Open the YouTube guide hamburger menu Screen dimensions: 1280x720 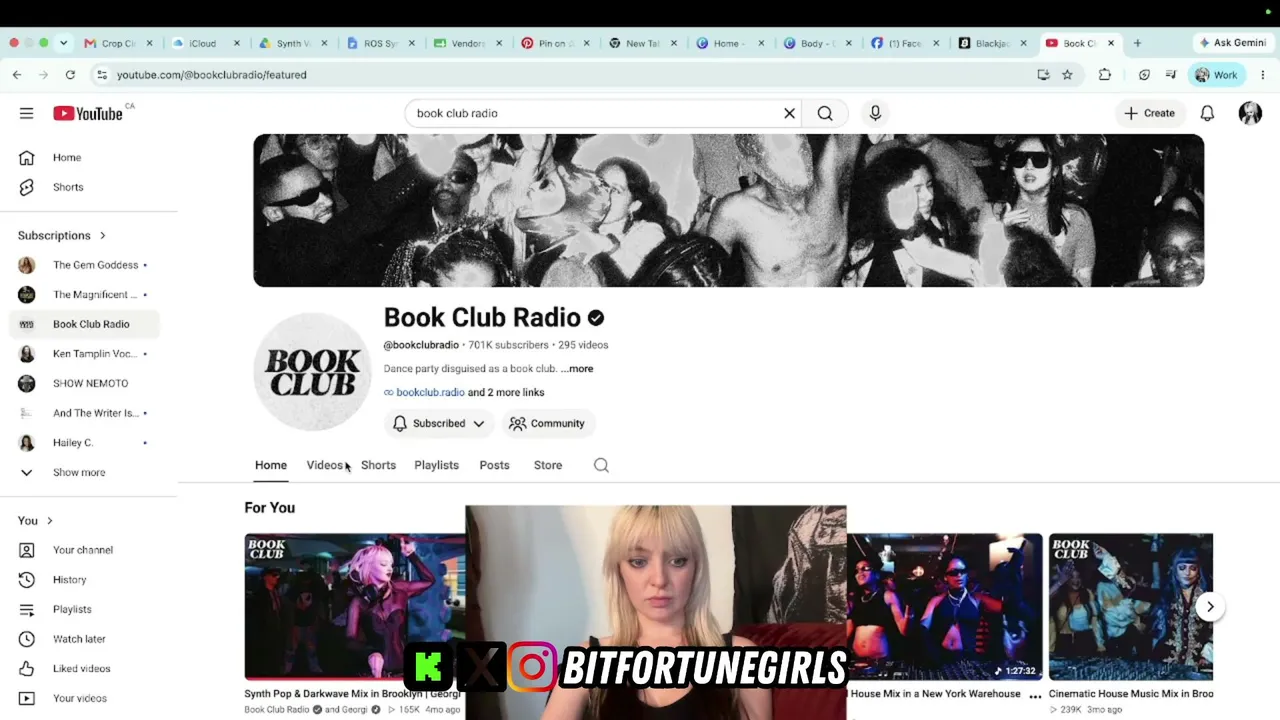pos(26,113)
